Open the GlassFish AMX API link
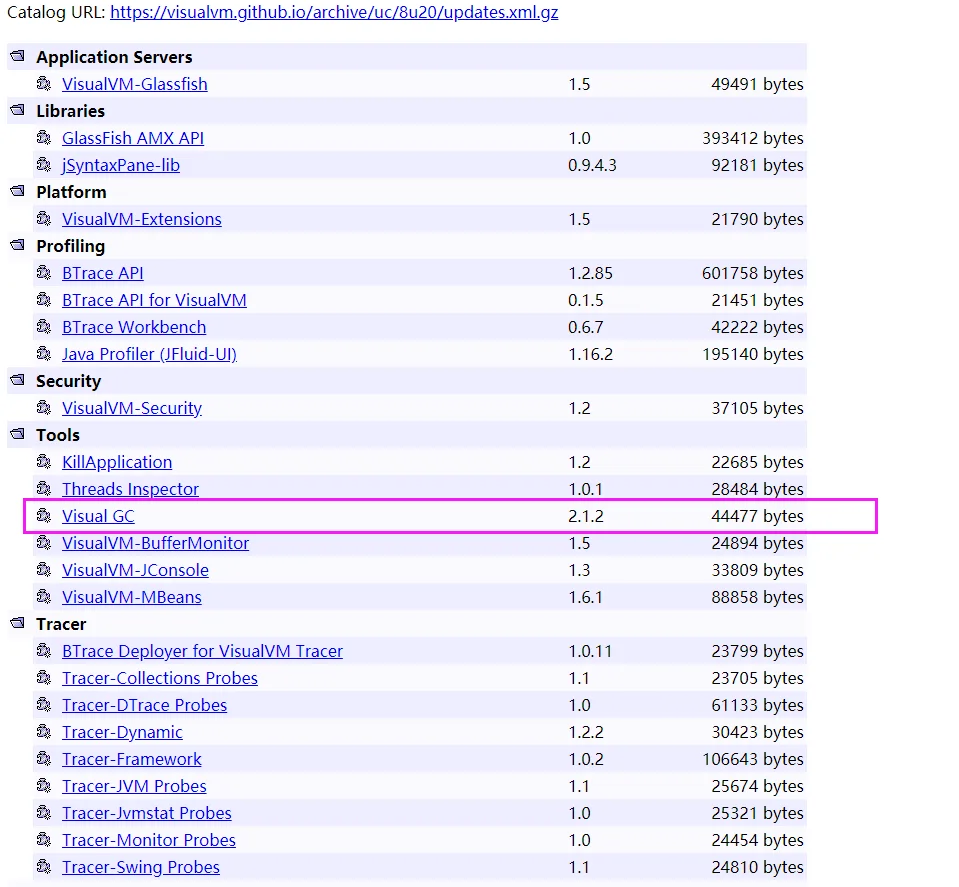 coord(133,138)
